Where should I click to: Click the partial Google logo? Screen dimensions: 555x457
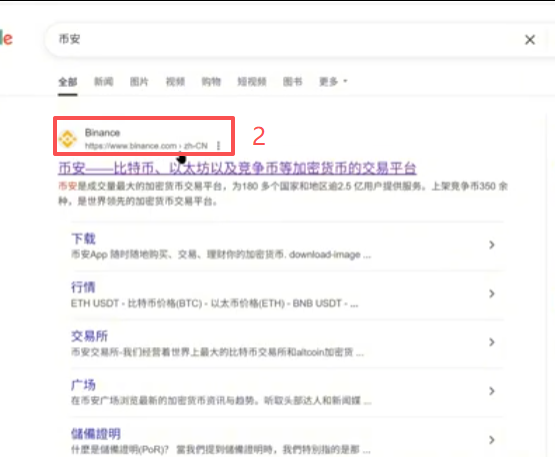[x=6, y=38]
